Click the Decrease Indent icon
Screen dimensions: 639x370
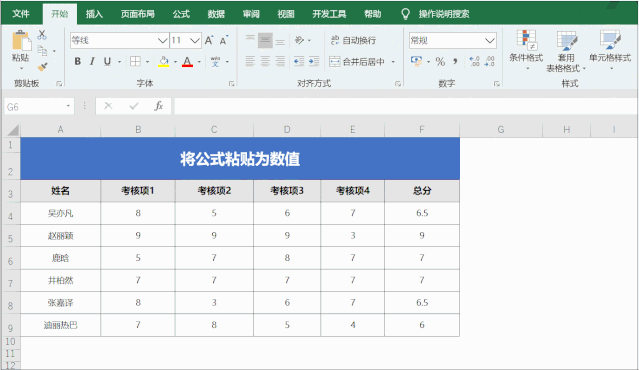pos(299,62)
